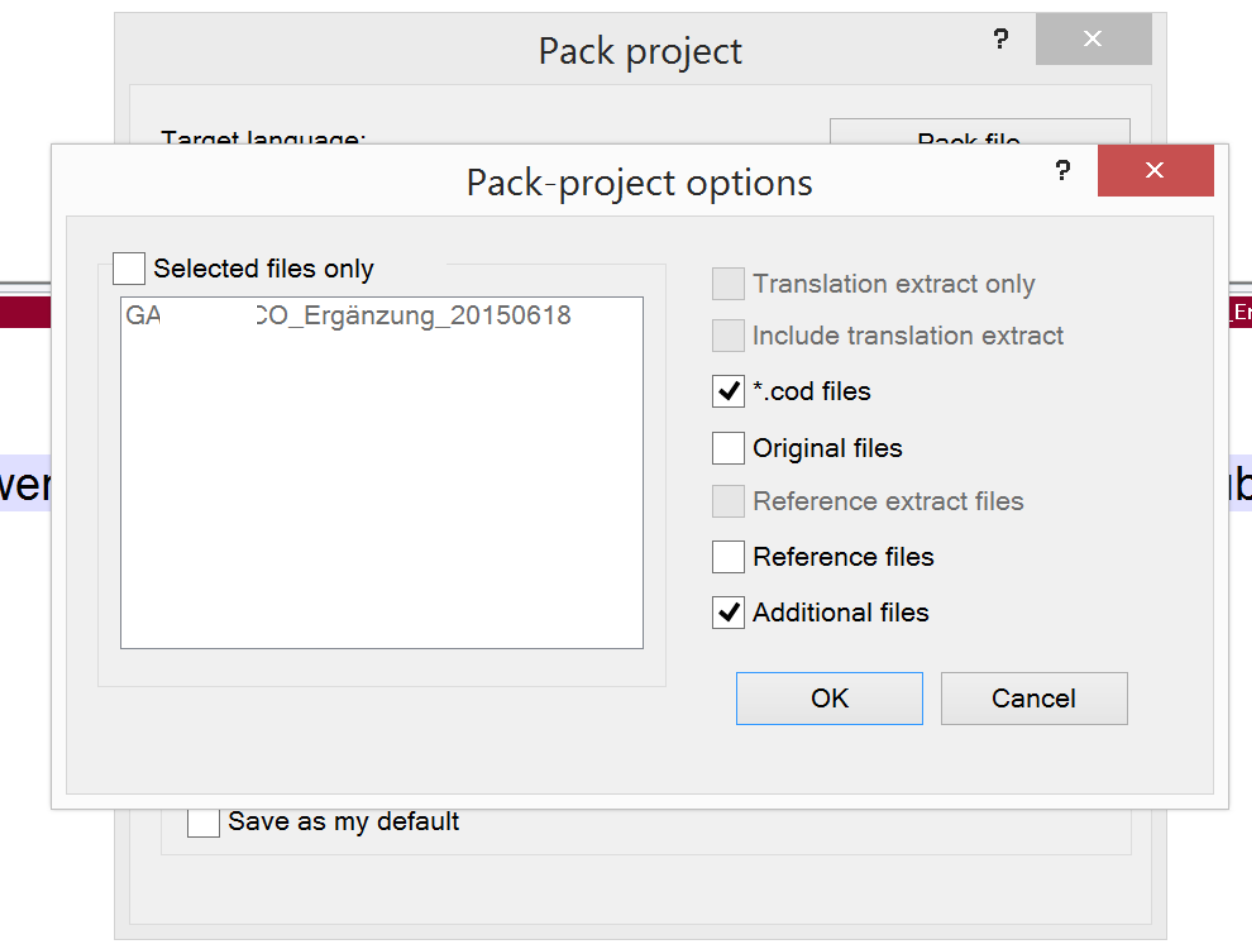Disable the Additional files checkbox
The height and width of the screenshot is (950, 1252).
pyautogui.click(x=728, y=612)
